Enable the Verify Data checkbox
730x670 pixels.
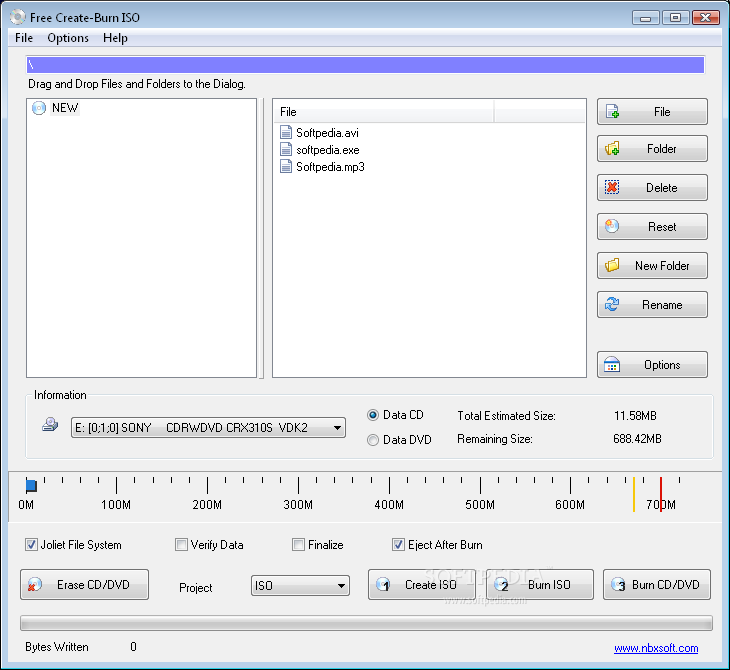[x=182, y=545]
